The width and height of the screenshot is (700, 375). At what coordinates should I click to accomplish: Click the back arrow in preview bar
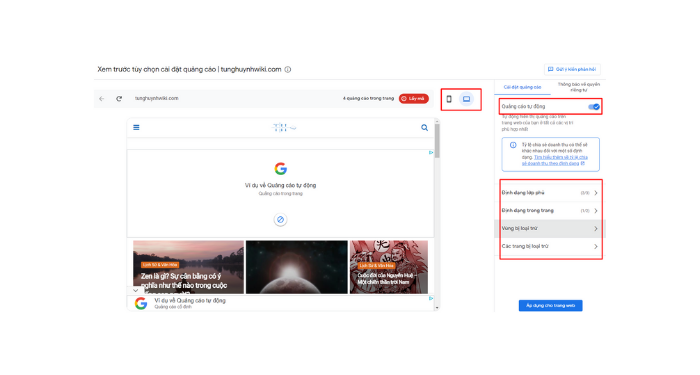coord(102,99)
